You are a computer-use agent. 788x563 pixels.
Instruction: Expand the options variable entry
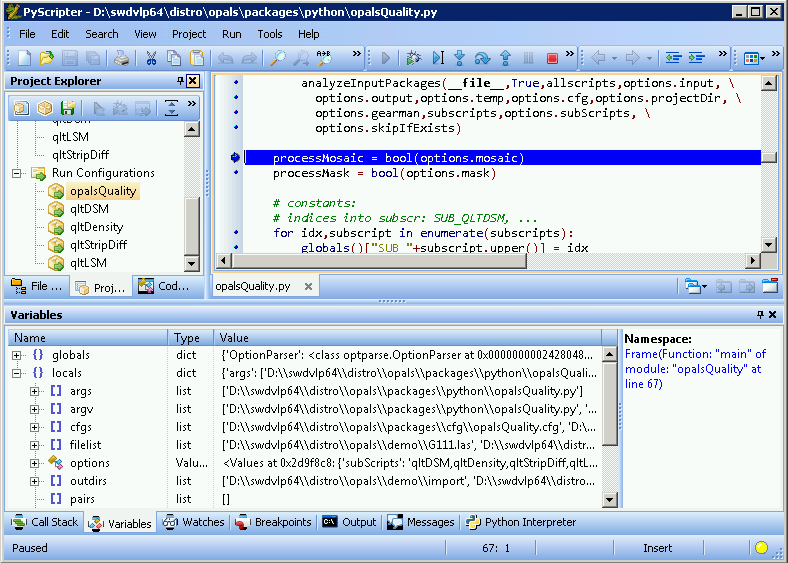35,463
